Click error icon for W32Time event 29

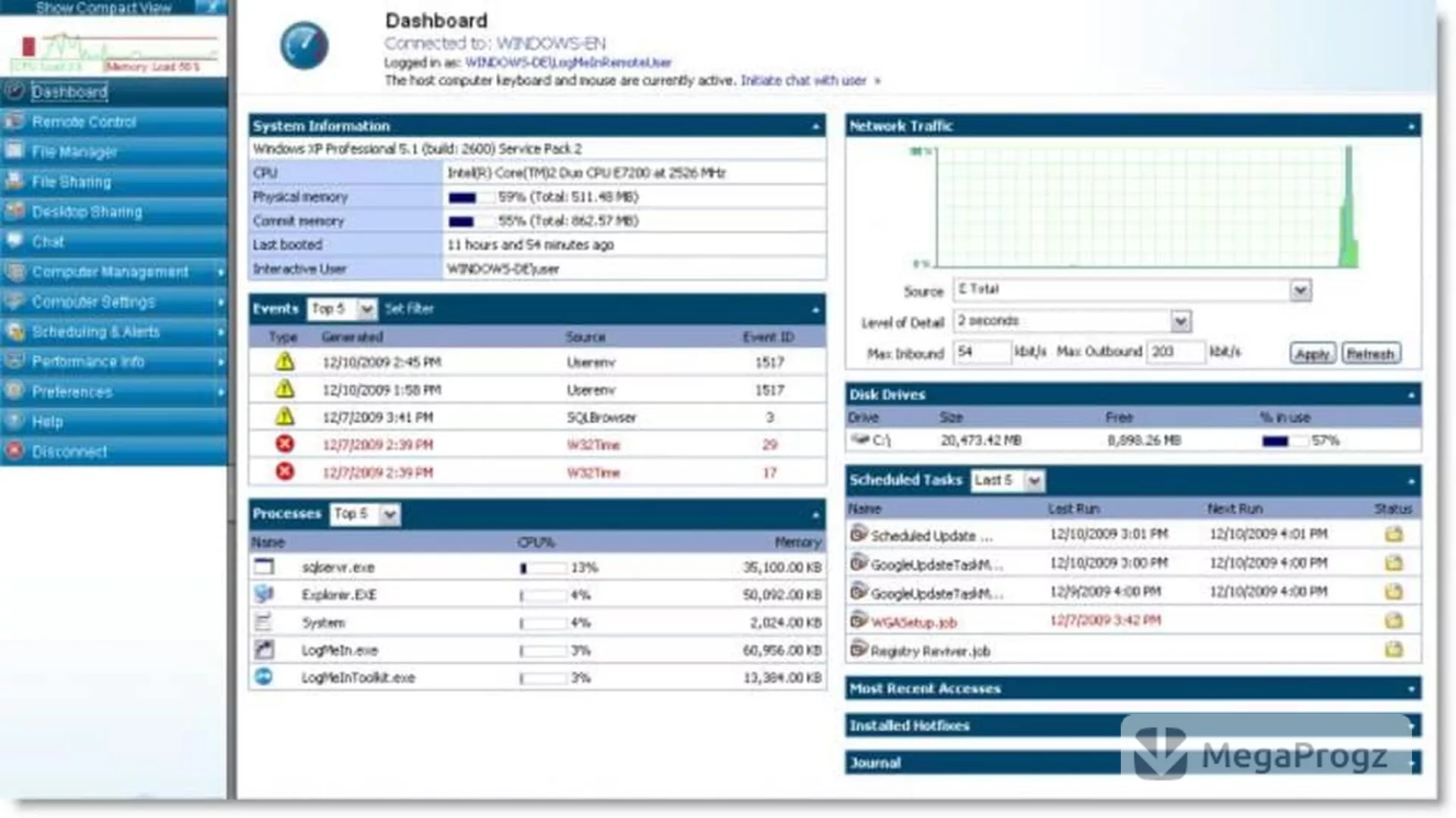[x=284, y=444]
